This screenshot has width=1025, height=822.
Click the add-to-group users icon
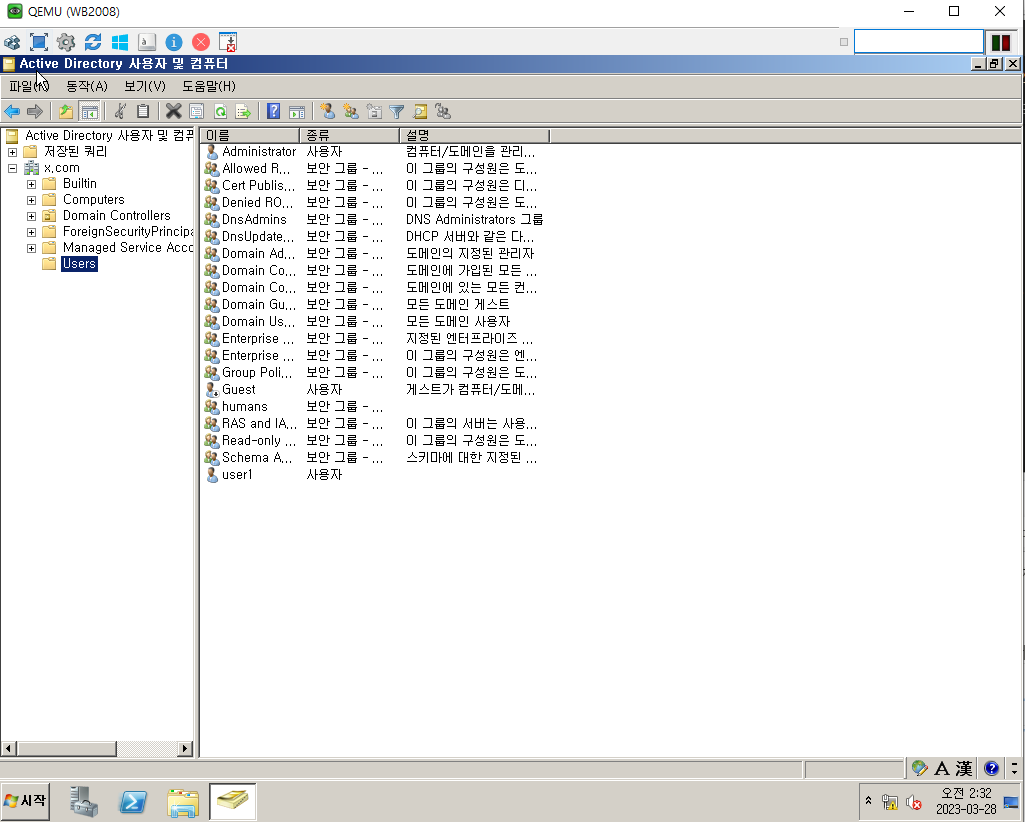(x=443, y=112)
